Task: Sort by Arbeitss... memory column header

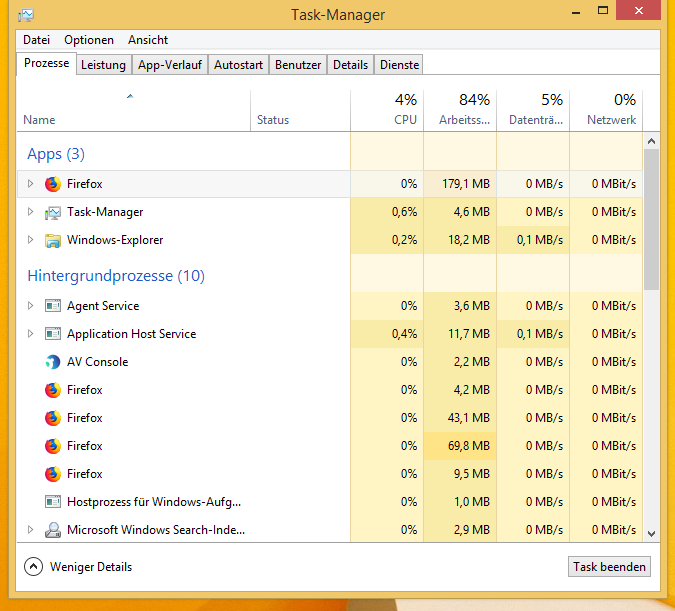Action: (460, 111)
